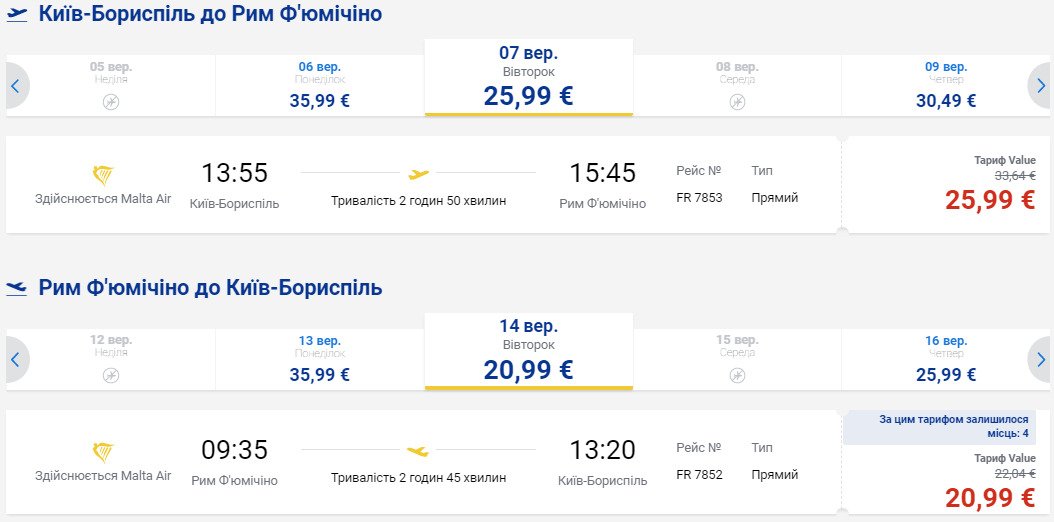
Task: Click the selected 07 вер. Вівторок date tab
Action: (528, 78)
